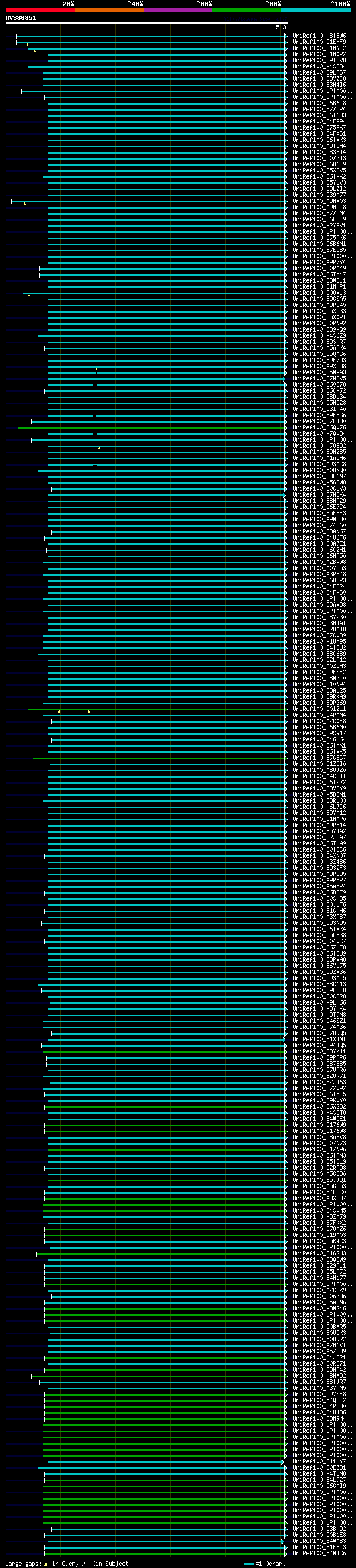356x1568 pixels.
Task: Click the query end position 513
Action: [280, 27]
